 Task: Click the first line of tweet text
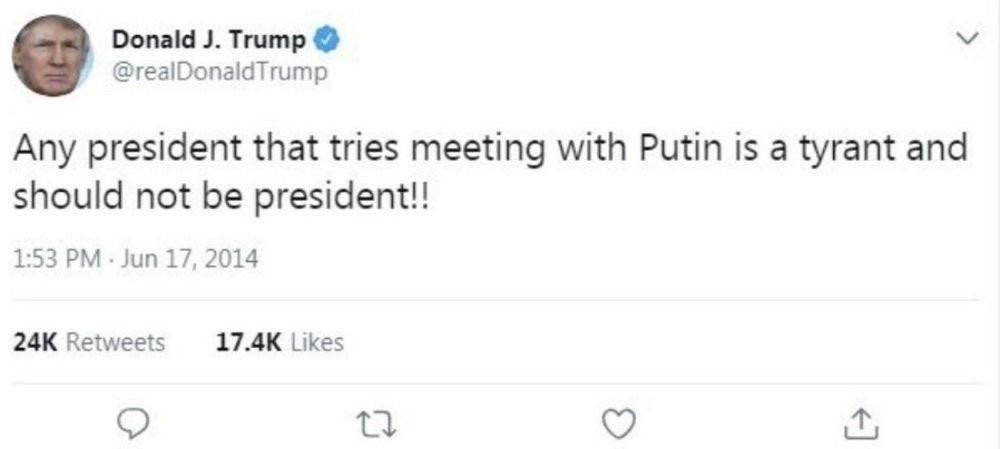point(490,151)
